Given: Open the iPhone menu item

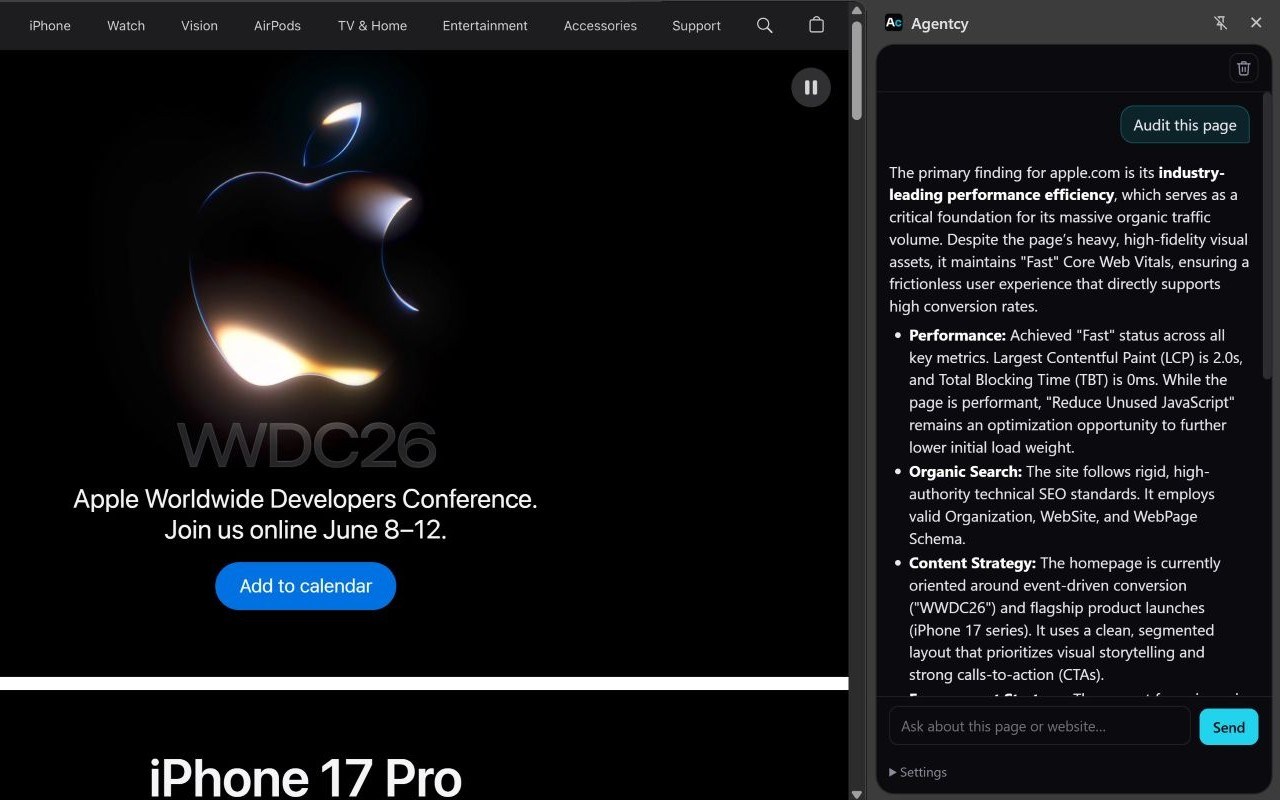Looking at the screenshot, I should (x=50, y=25).
